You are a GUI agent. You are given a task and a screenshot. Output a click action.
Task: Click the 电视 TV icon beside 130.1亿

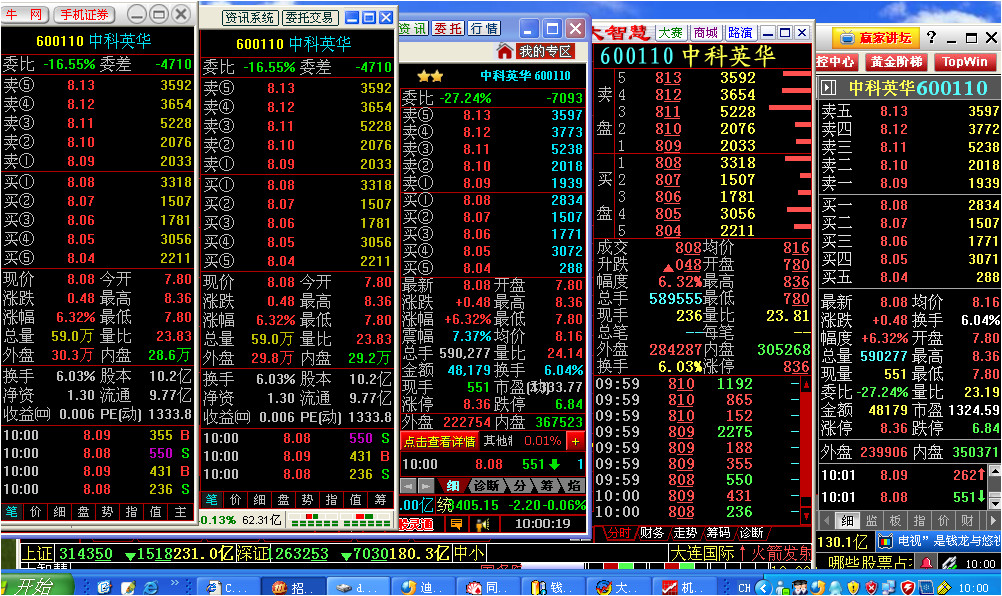coord(886,540)
